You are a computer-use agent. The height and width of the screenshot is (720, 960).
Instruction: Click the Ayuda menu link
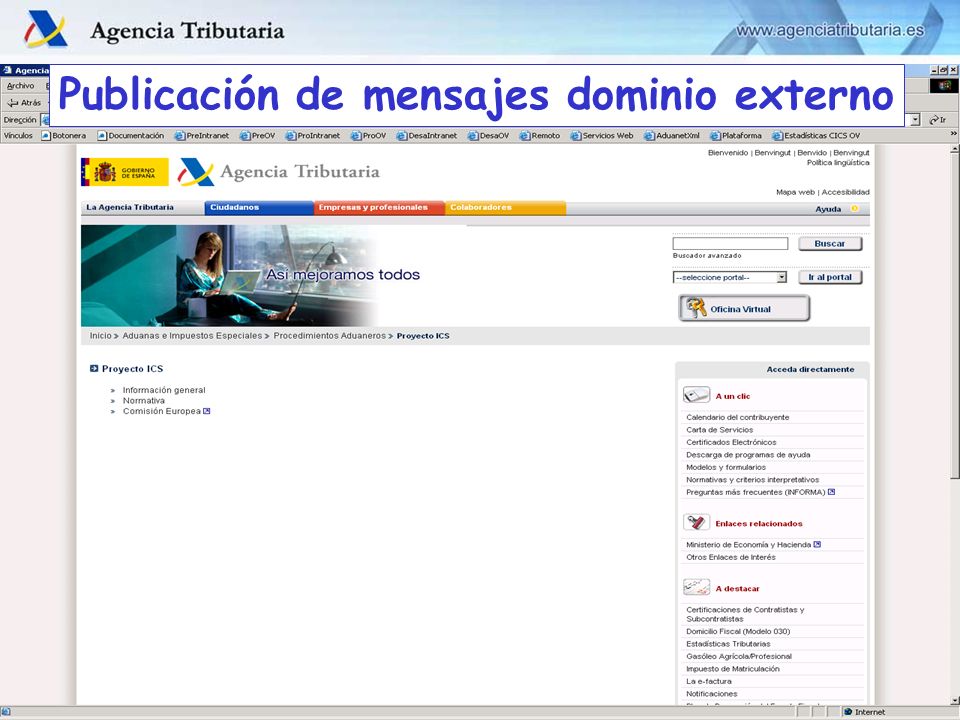828,209
